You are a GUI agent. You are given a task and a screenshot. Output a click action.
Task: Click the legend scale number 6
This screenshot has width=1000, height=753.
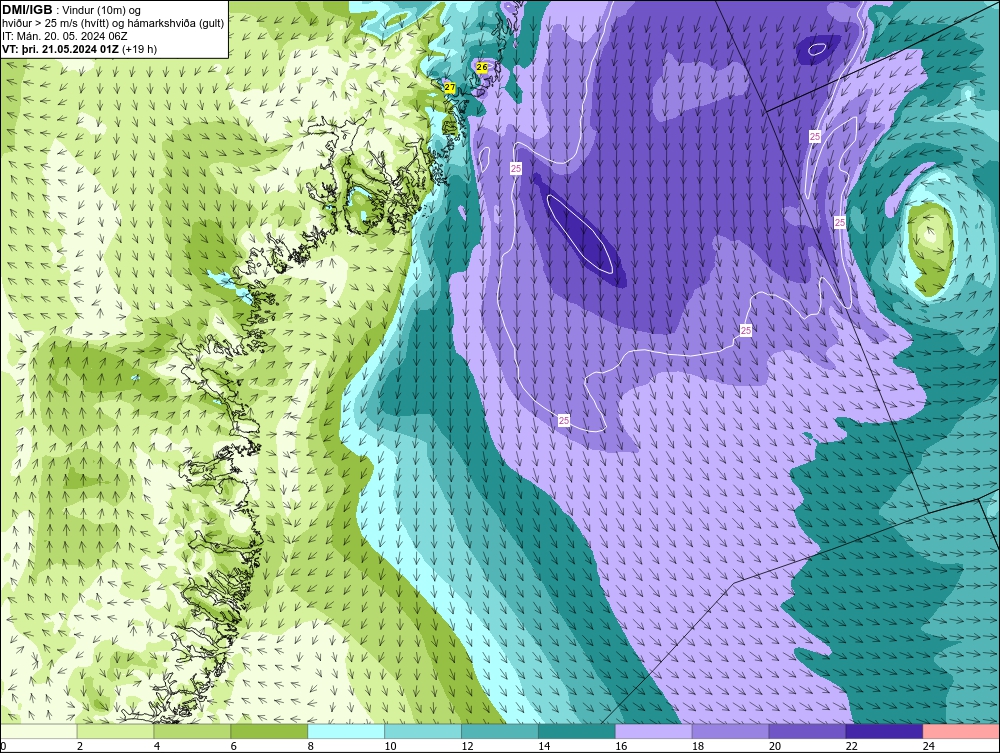[x=233, y=746]
